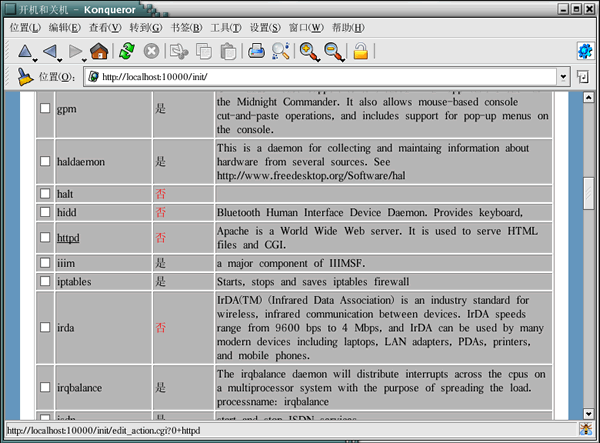Tick the httpd checkbox

[x=45, y=237]
